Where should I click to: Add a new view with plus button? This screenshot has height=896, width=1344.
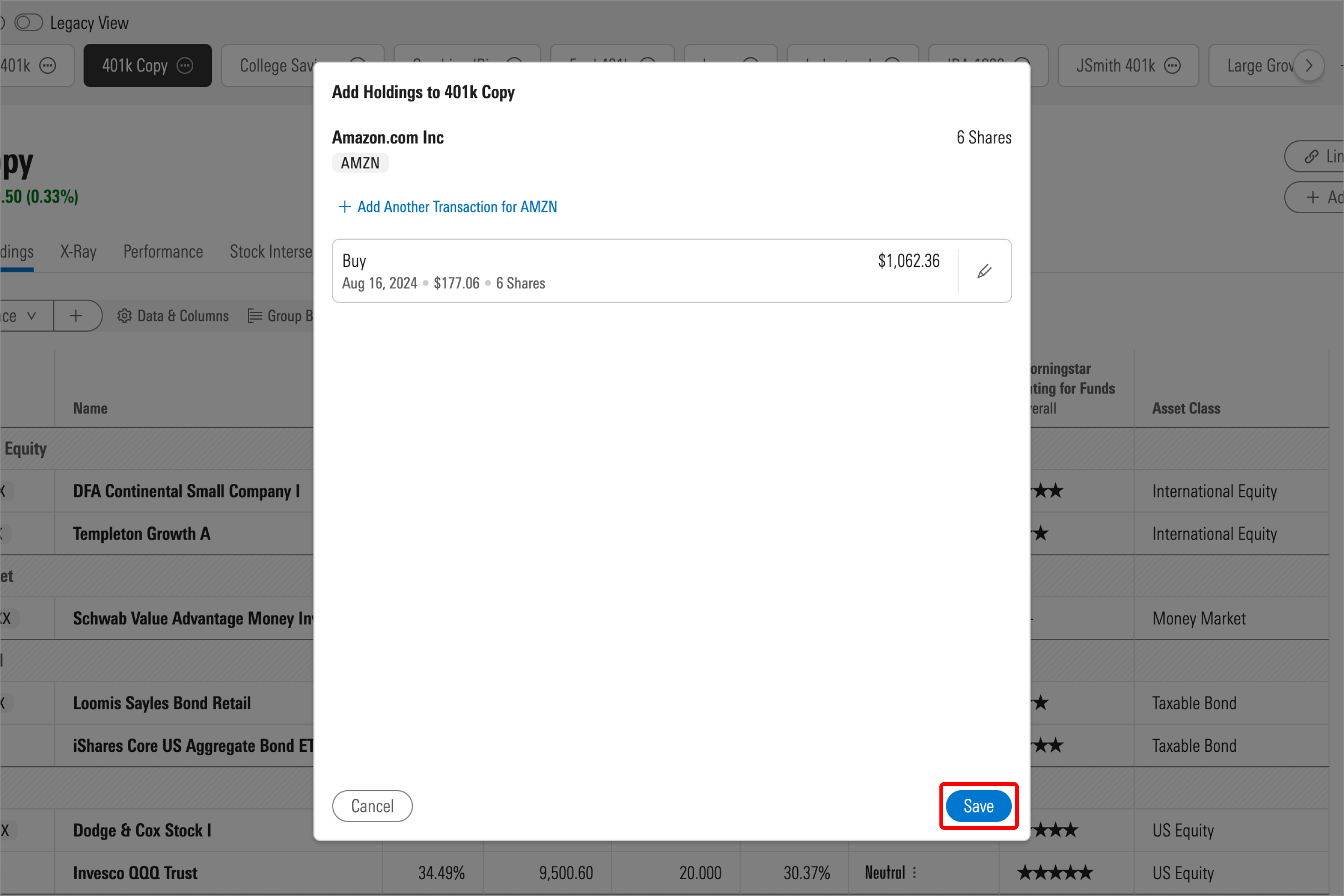tap(76, 316)
